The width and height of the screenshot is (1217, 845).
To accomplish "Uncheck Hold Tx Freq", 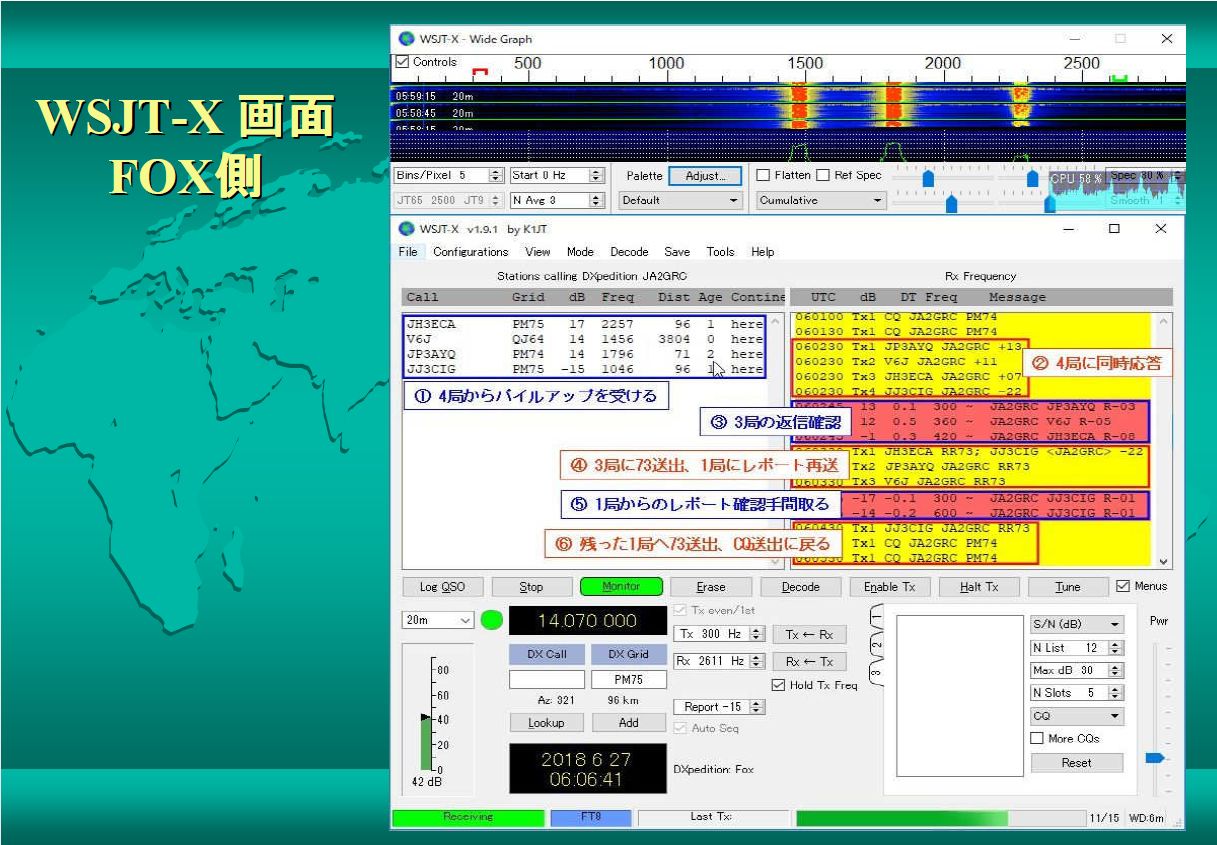I will pyautogui.click(x=780, y=685).
